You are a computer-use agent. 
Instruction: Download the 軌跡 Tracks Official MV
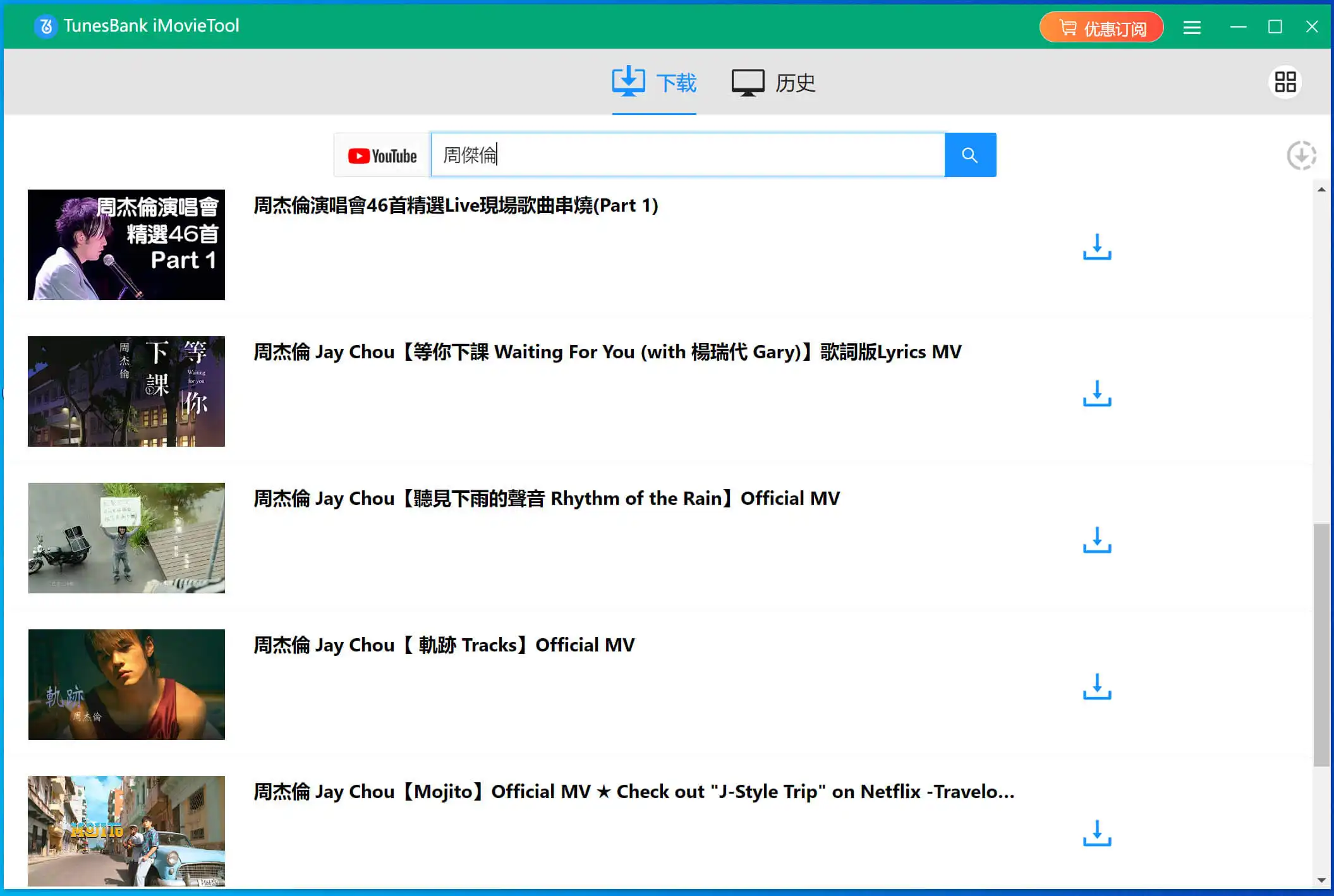tap(1097, 686)
